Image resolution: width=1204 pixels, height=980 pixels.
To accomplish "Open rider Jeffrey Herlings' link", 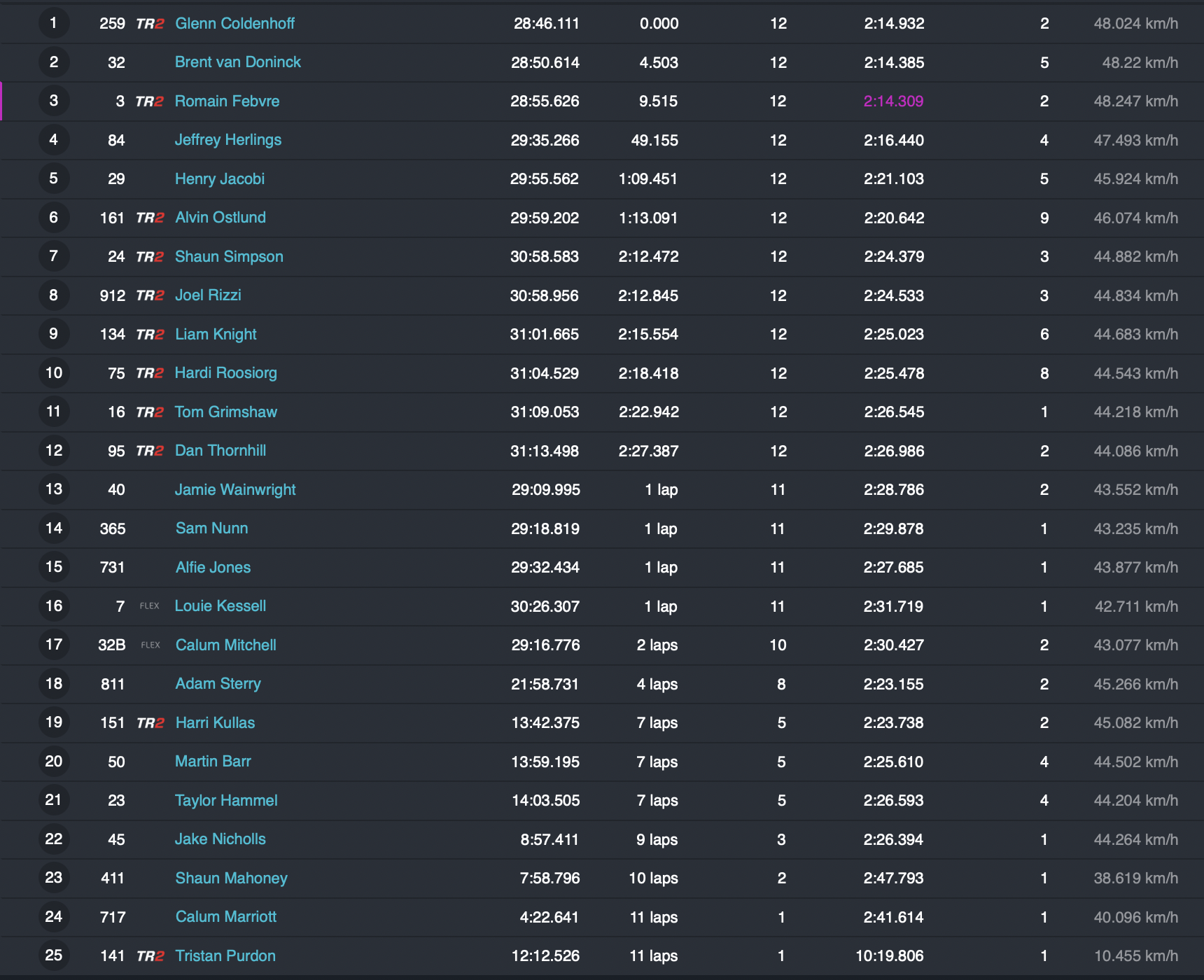I will [x=228, y=140].
